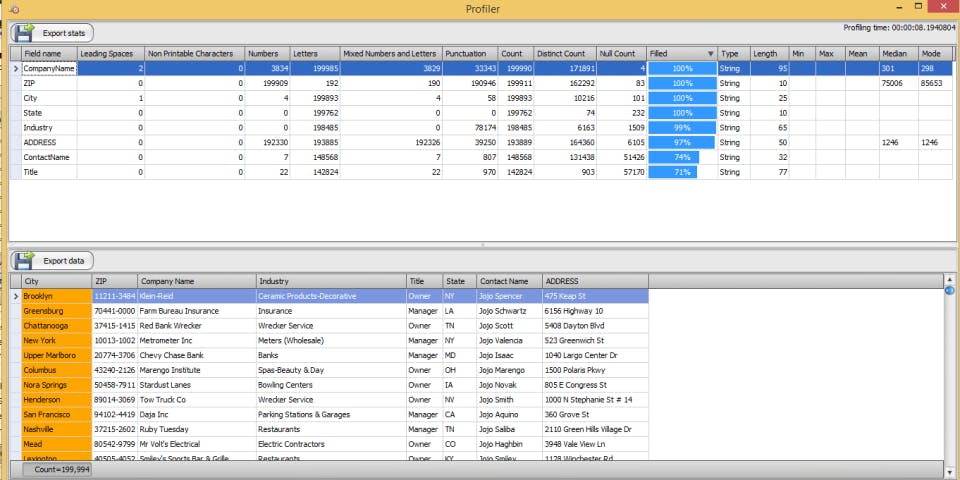
Task: Sort stats by the Null Count column header
Action: tap(620, 53)
